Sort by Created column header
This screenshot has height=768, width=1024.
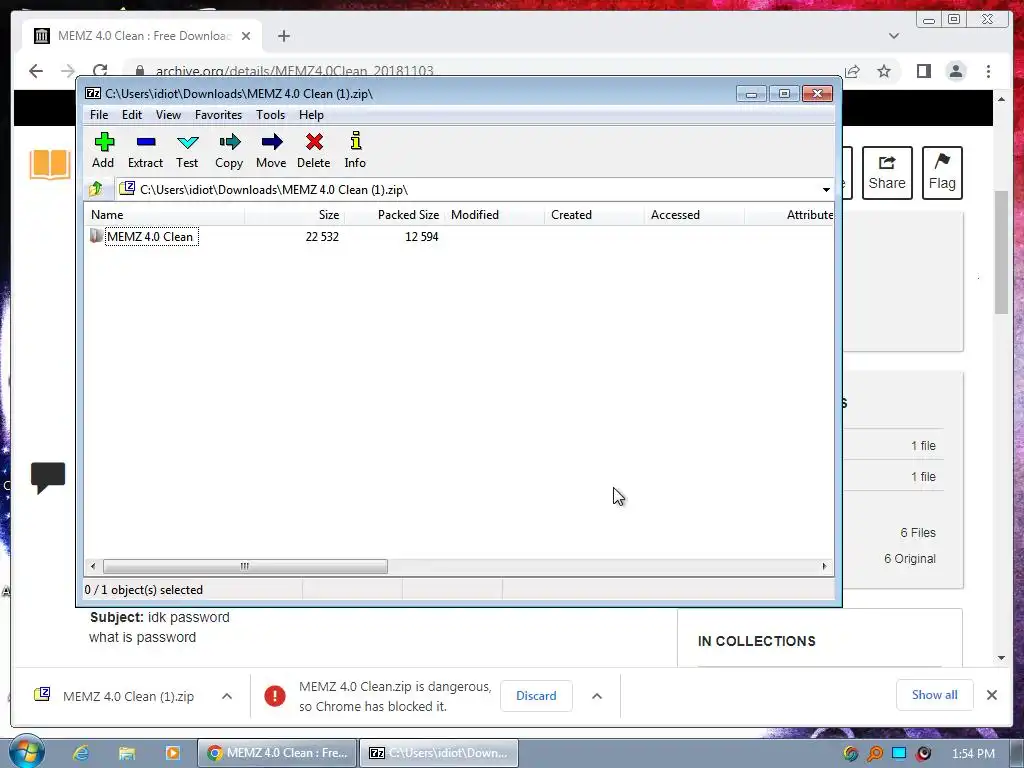[x=594, y=215]
